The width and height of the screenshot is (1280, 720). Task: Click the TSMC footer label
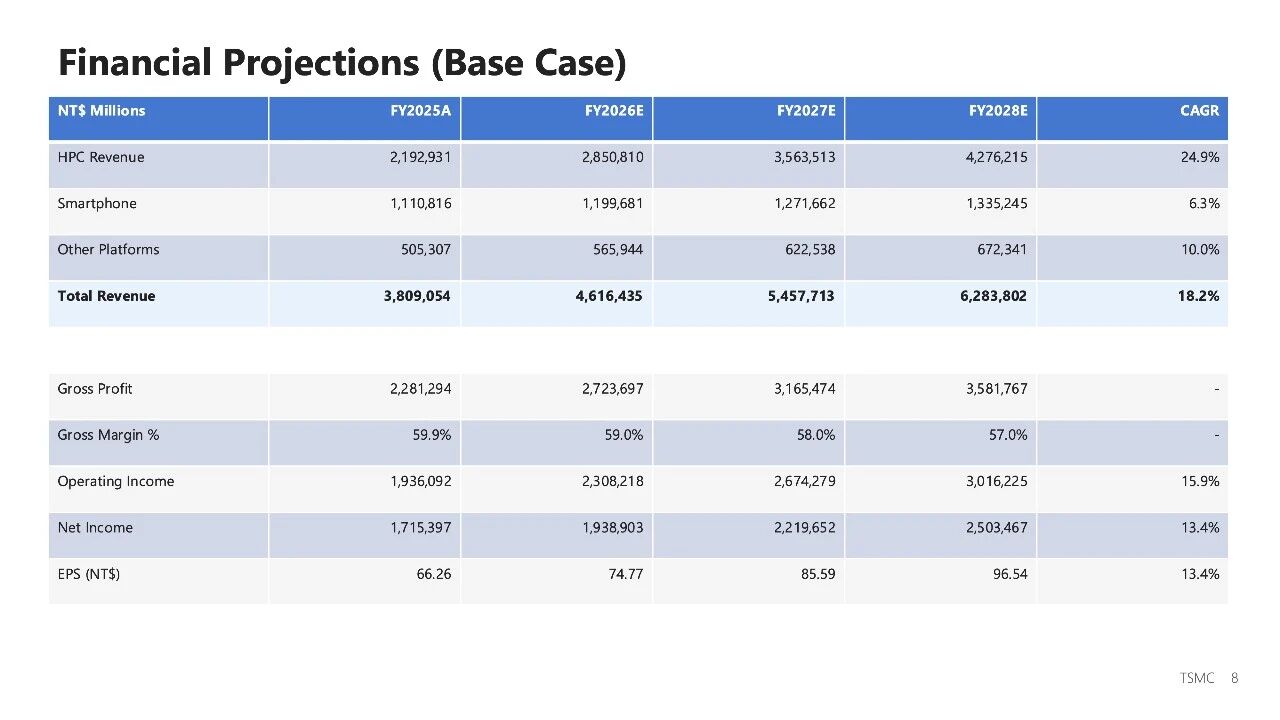(x=1196, y=678)
